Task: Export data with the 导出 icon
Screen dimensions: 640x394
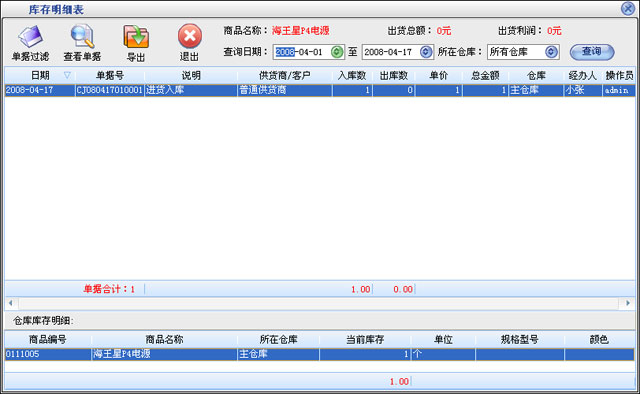Action: click(136, 43)
